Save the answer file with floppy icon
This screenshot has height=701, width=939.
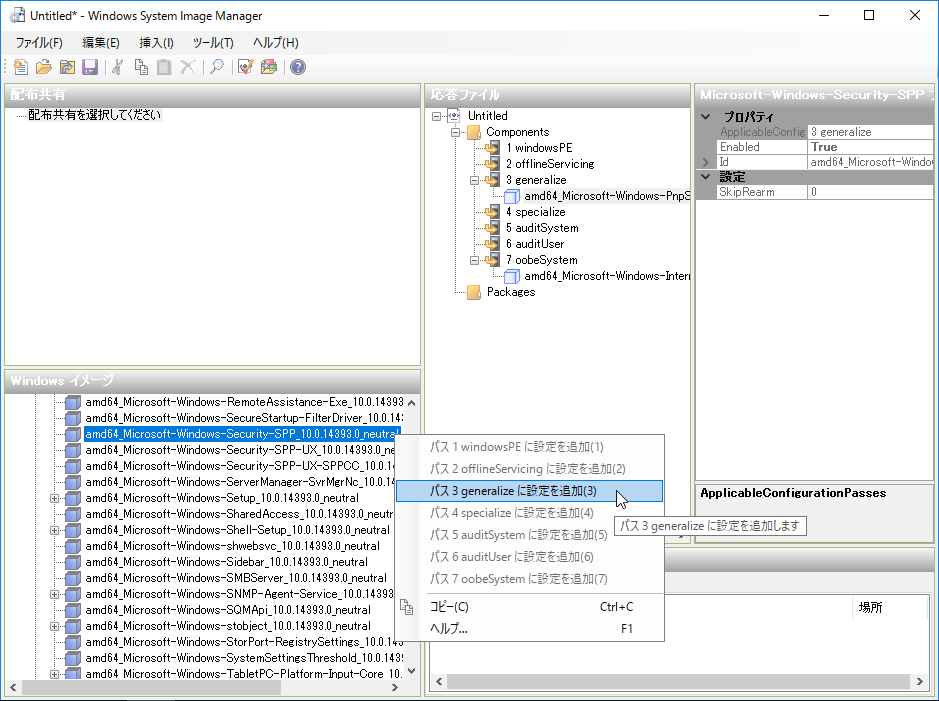(90, 67)
